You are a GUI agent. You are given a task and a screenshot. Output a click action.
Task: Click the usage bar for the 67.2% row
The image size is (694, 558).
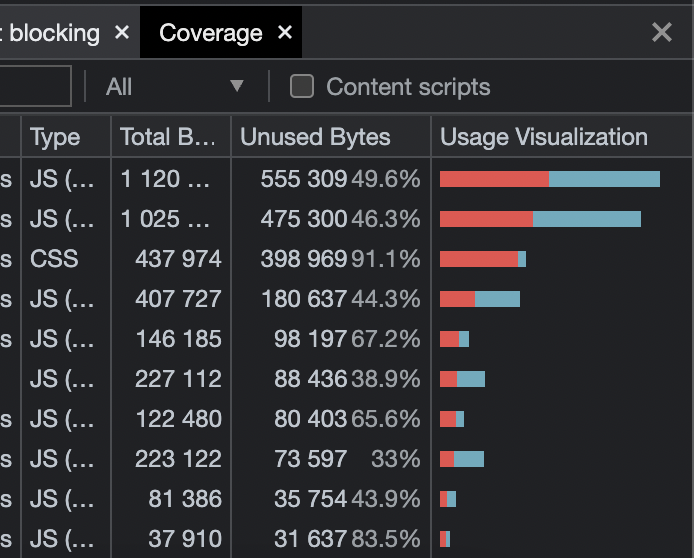pos(455,339)
